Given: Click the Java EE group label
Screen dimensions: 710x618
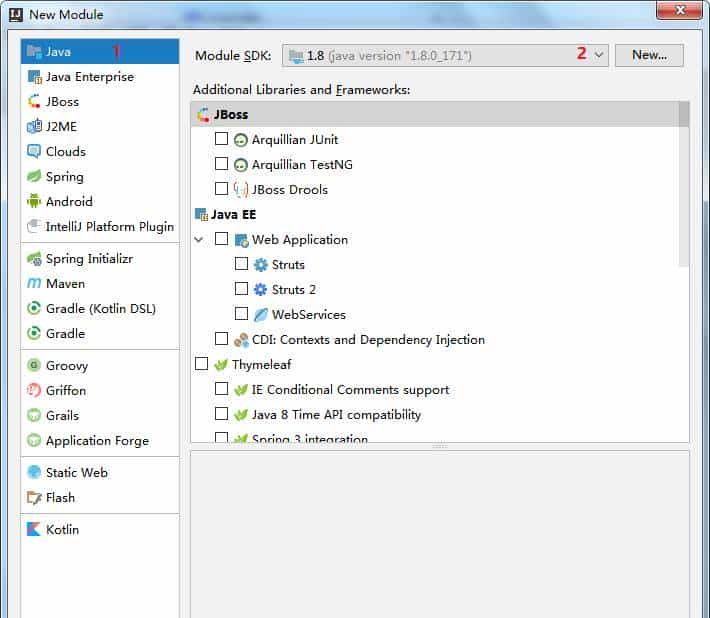Looking at the screenshot, I should tap(233, 214).
